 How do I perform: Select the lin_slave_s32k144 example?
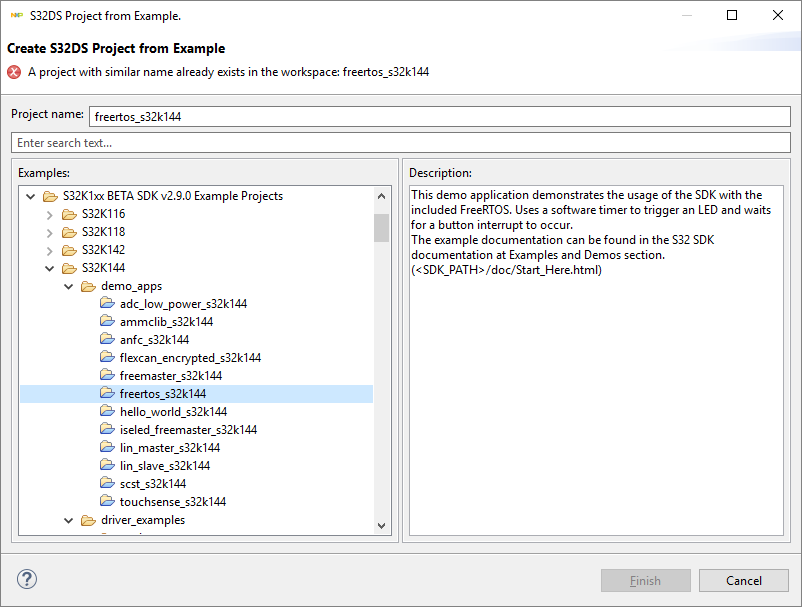coord(165,465)
